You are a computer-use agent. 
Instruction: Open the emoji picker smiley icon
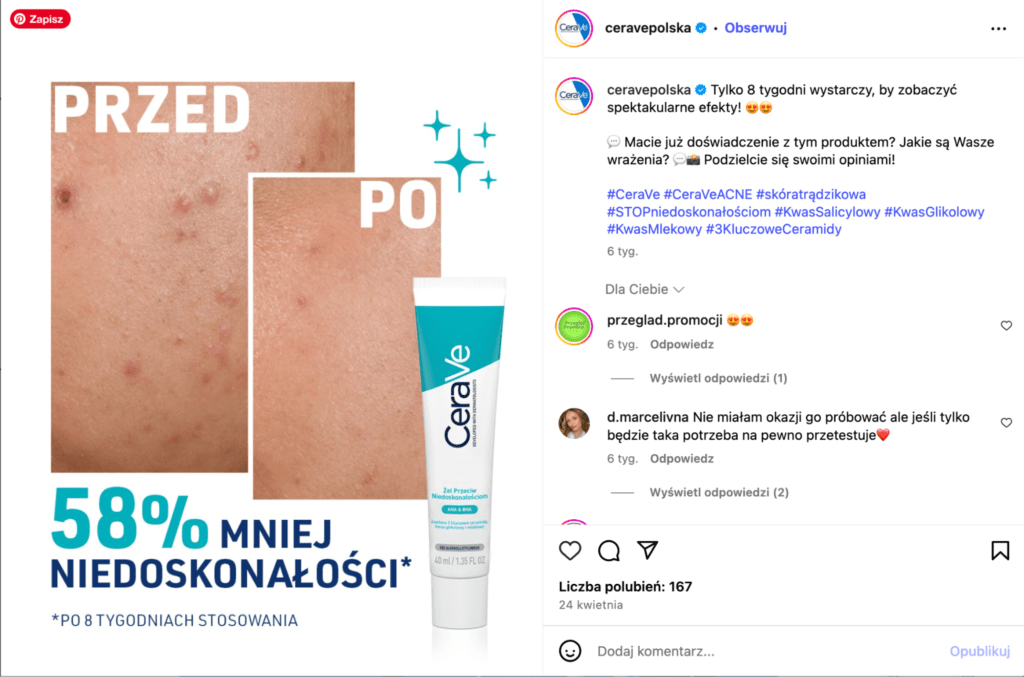pyautogui.click(x=570, y=651)
